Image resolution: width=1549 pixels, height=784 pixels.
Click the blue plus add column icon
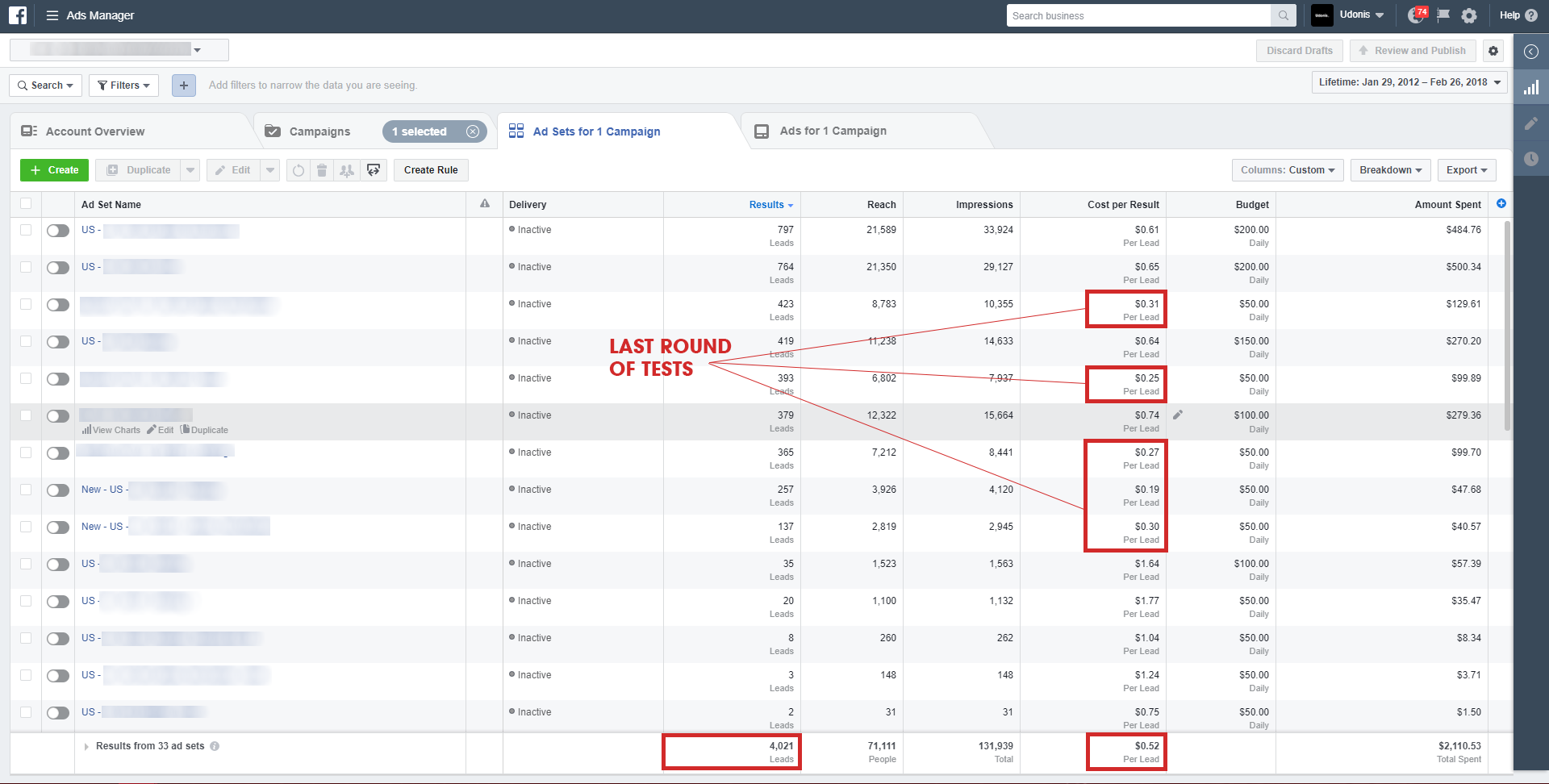click(x=1501, y=203)
